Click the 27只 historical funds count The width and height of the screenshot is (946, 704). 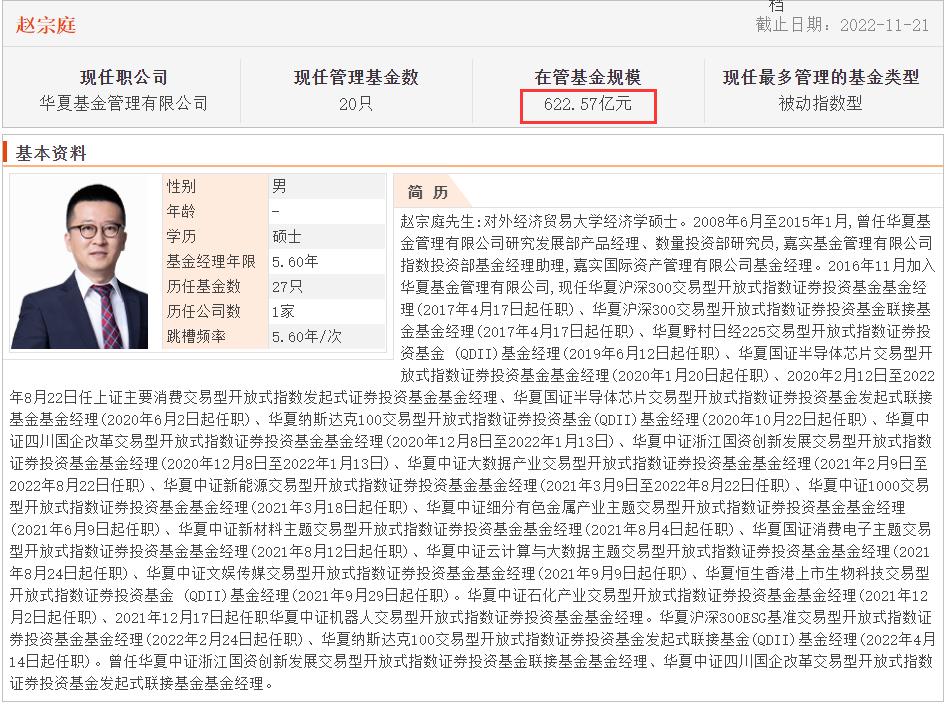pos(287,286)
